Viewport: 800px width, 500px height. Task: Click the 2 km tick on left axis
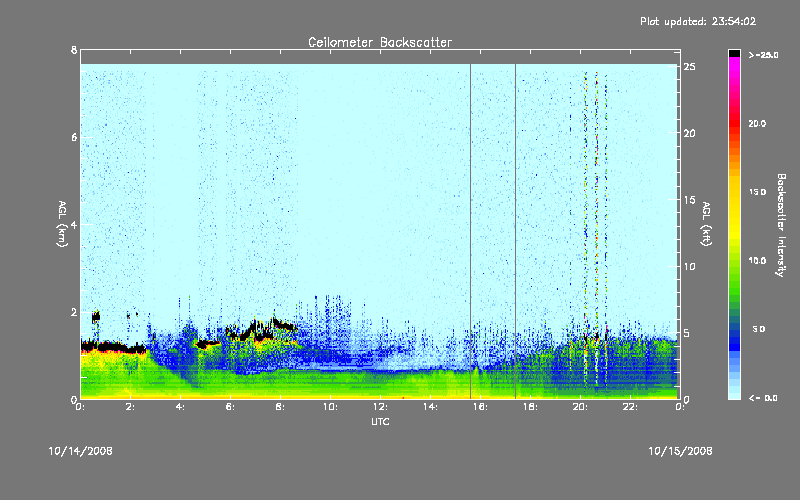click(x=74, y=312)
